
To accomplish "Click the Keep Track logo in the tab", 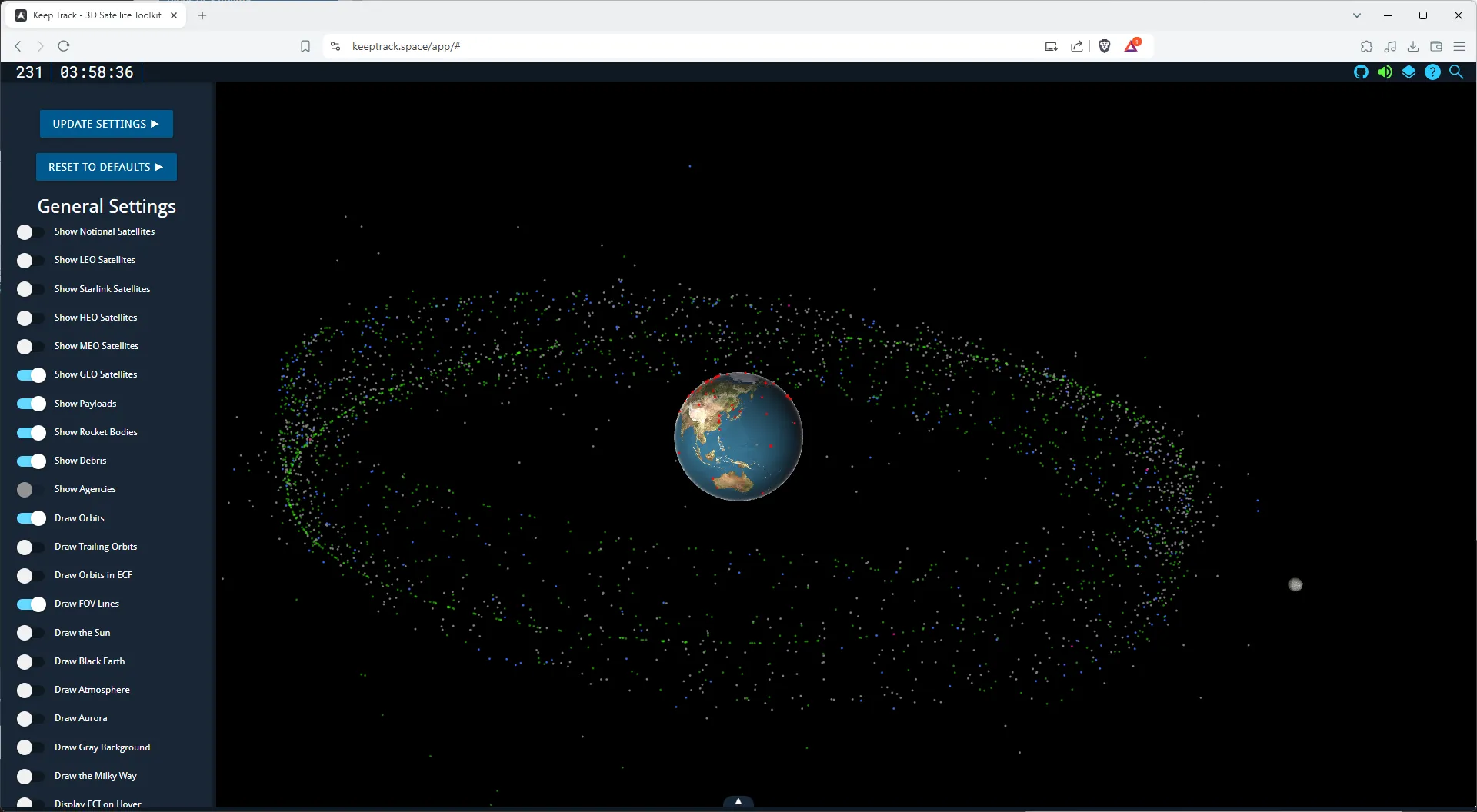I will [21, 15].
